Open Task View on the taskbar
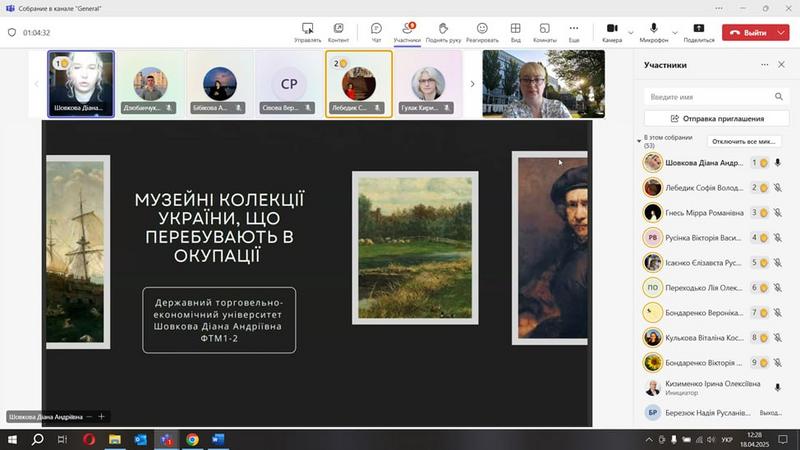Screen dimensions: 800x450 point(62,439)
